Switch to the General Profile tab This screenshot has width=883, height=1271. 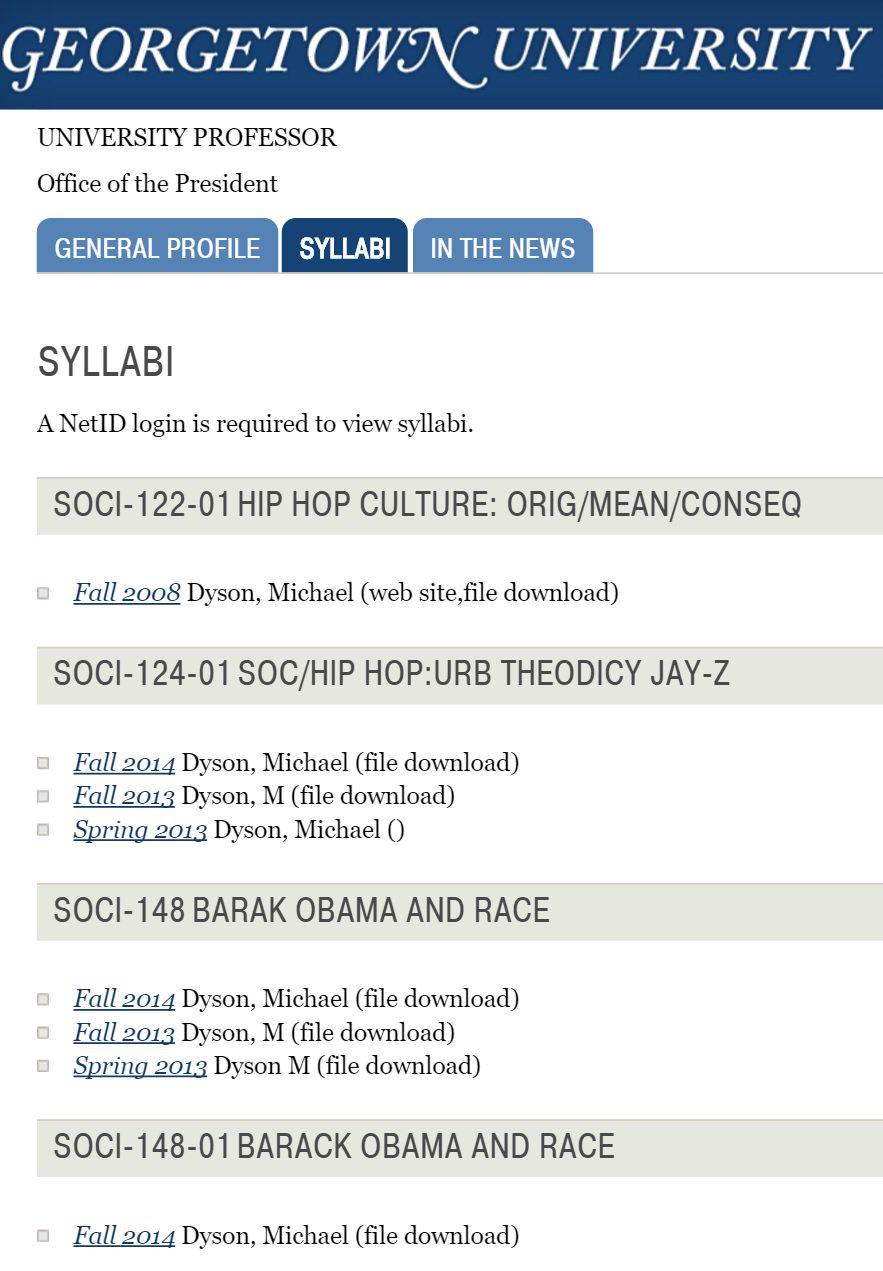point(157,246)
